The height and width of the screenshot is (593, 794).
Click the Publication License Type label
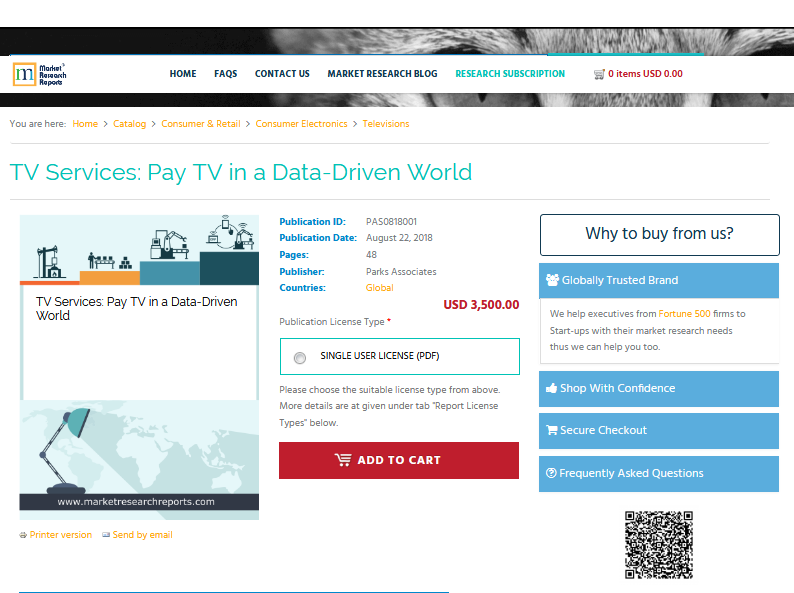(332, 322)
